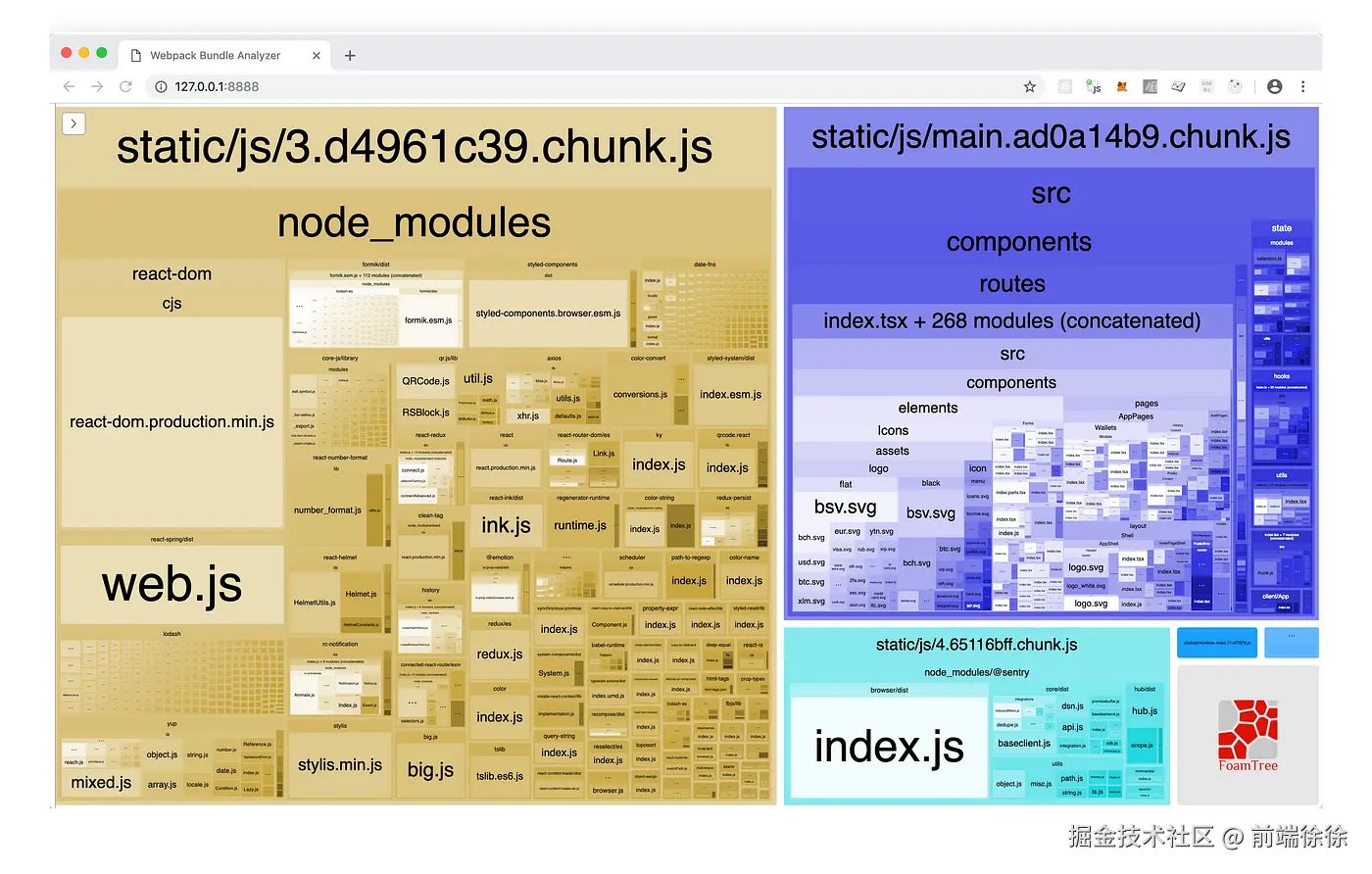Click the RSBlock.js block
This screenshot has width=1372, height=874.
(x=425, y=413)
